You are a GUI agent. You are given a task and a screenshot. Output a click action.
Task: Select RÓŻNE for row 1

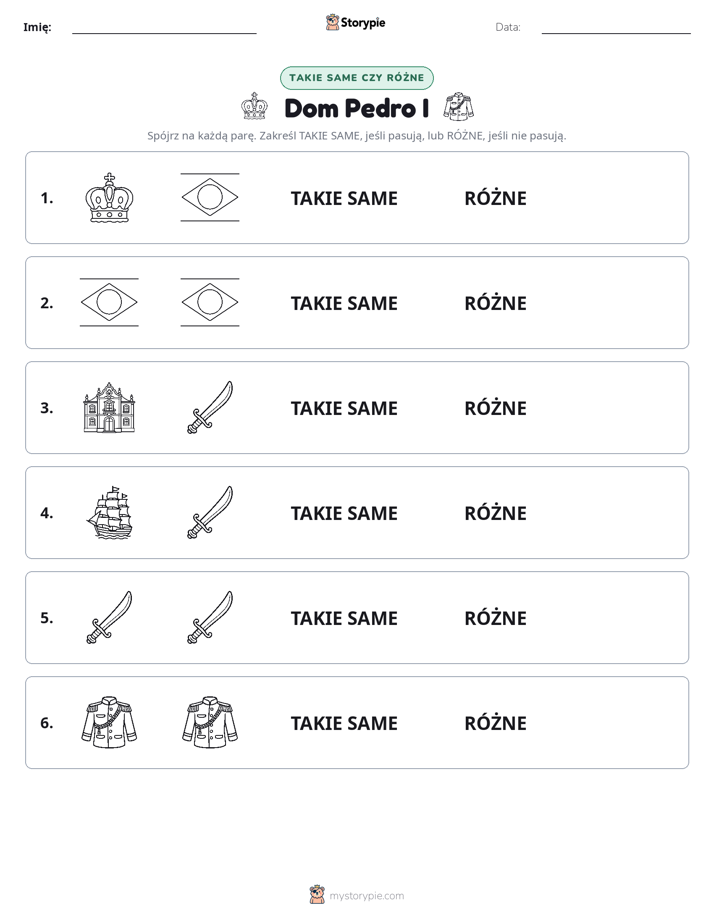tap(495, 198)
